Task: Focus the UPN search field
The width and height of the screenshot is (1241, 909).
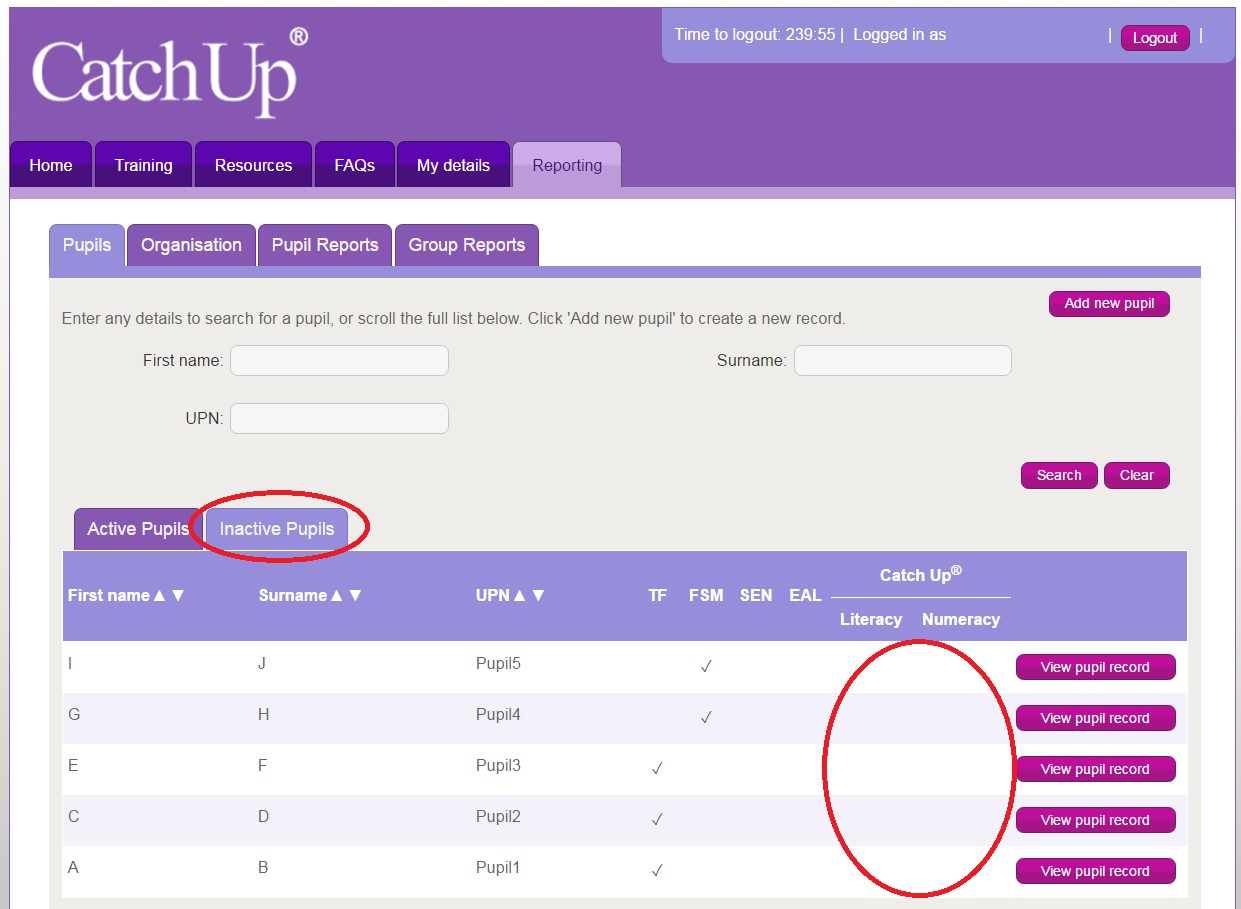Action: tap(339, 418)
